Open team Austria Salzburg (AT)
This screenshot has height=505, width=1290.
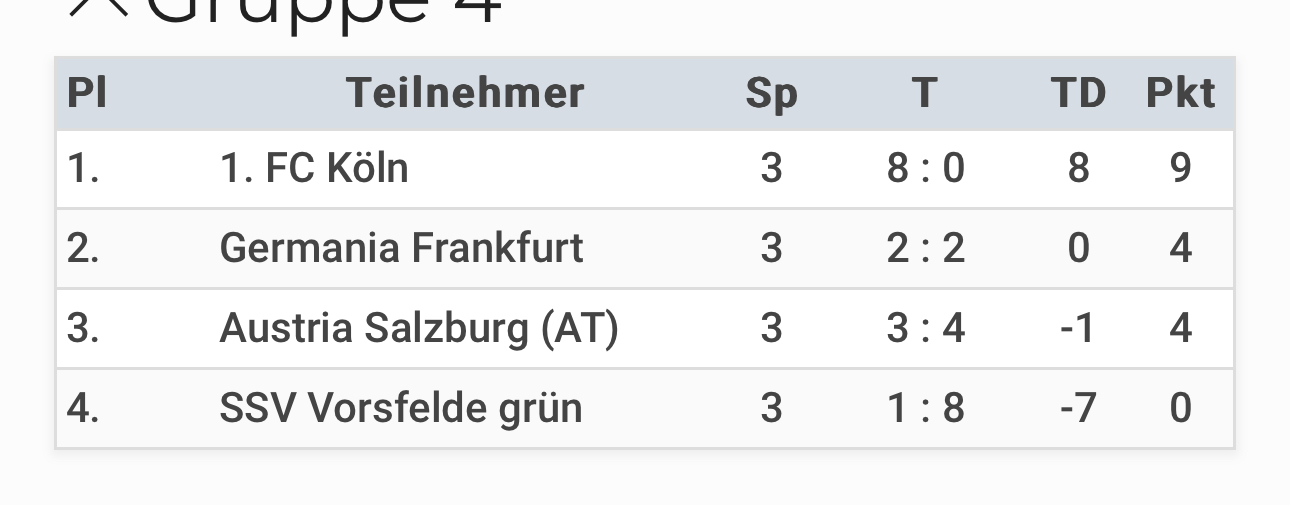click(x=419, y=328)
